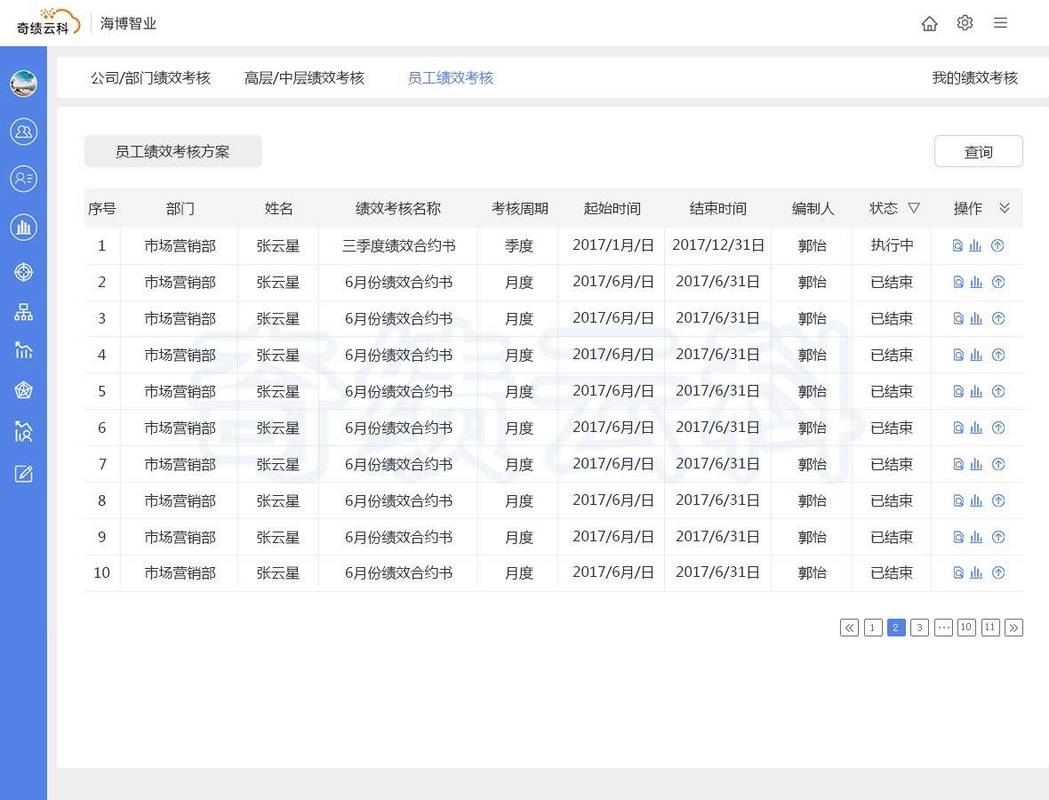Image resolution: width=1049 pixels, height=800 pixels.
Task: Go to page 3 in pagination
Action: click(919, 627)
